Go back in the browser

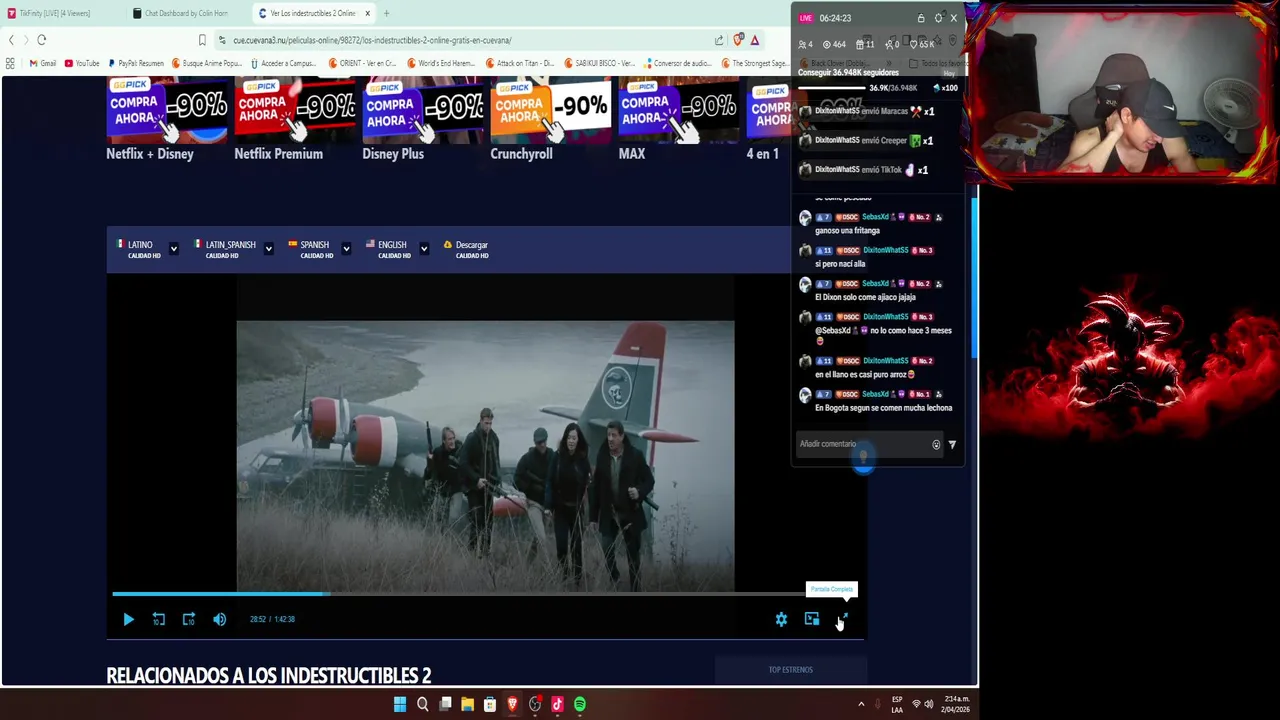pos(11,40)
